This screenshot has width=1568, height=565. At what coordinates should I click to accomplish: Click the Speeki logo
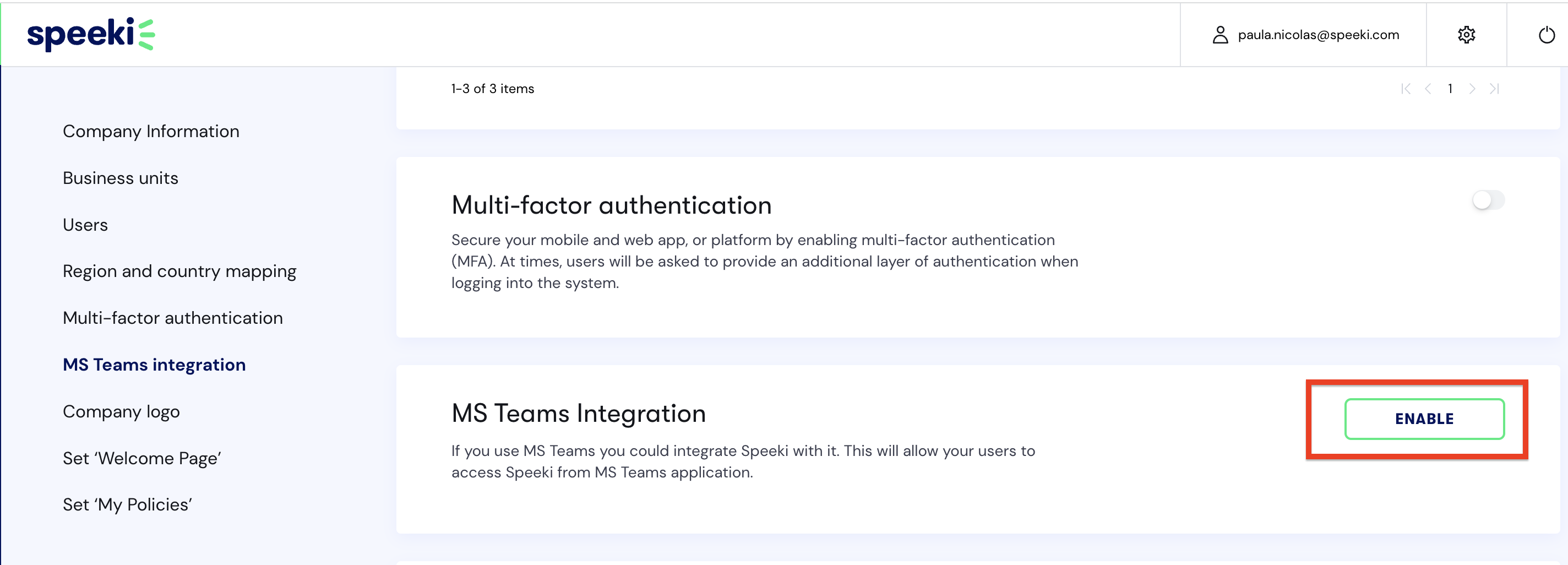pos(91,34)
